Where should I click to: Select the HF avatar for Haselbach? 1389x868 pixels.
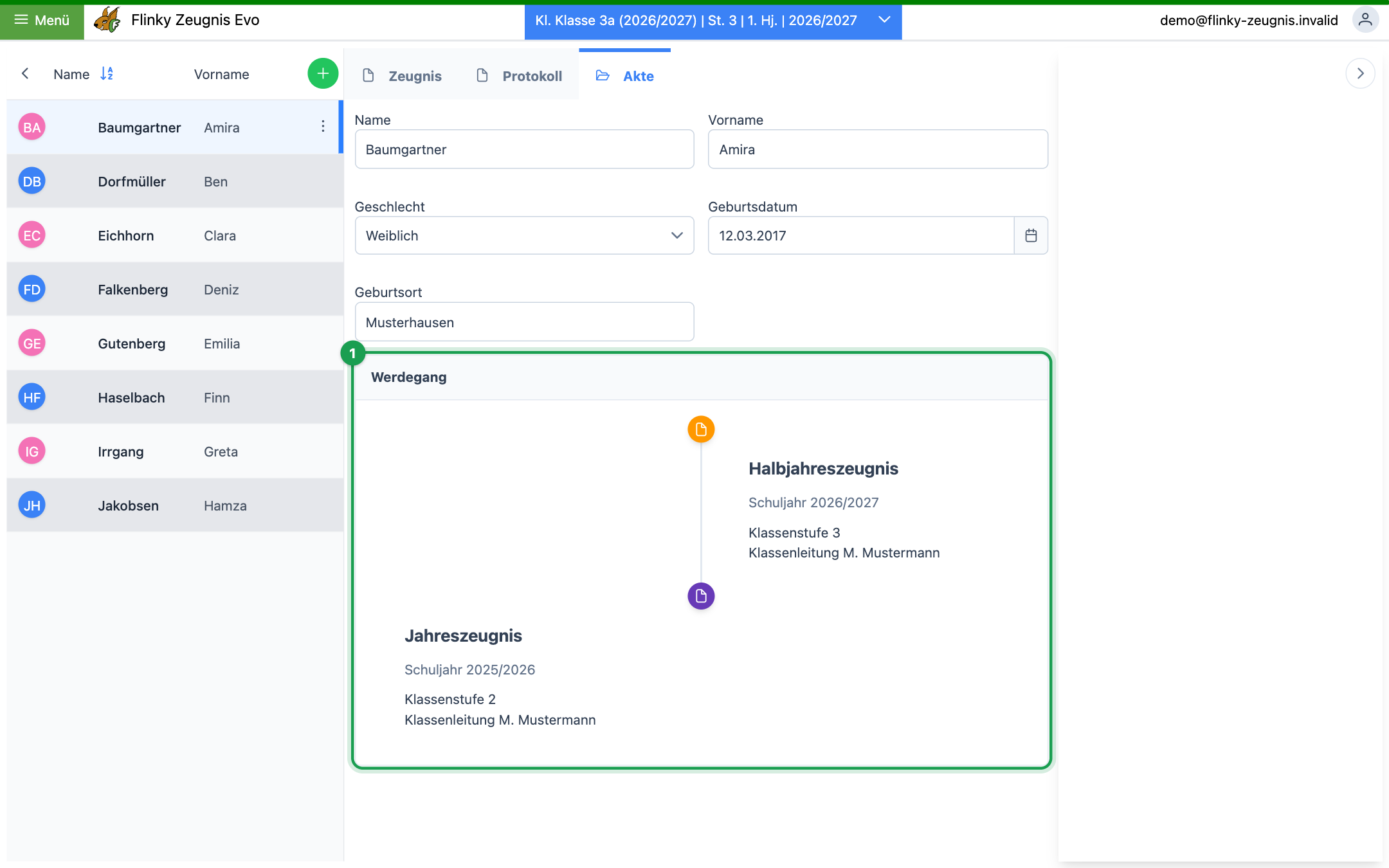(32, 397)
